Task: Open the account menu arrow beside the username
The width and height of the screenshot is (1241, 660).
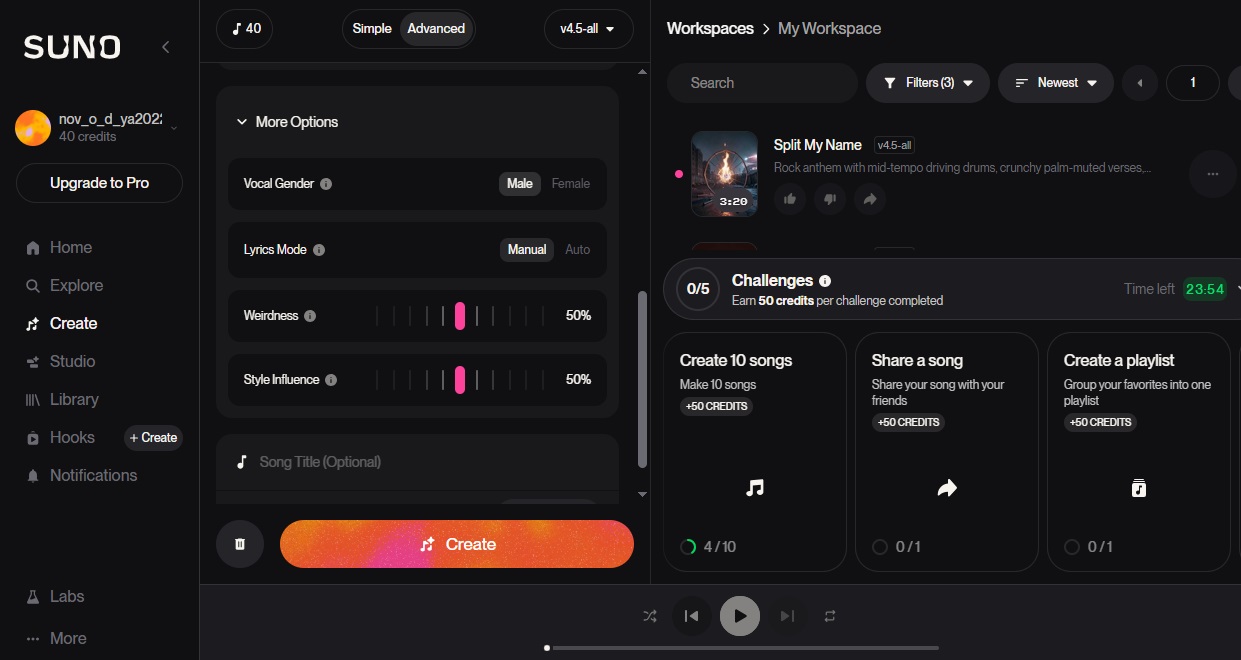Action: click(174, 128)
